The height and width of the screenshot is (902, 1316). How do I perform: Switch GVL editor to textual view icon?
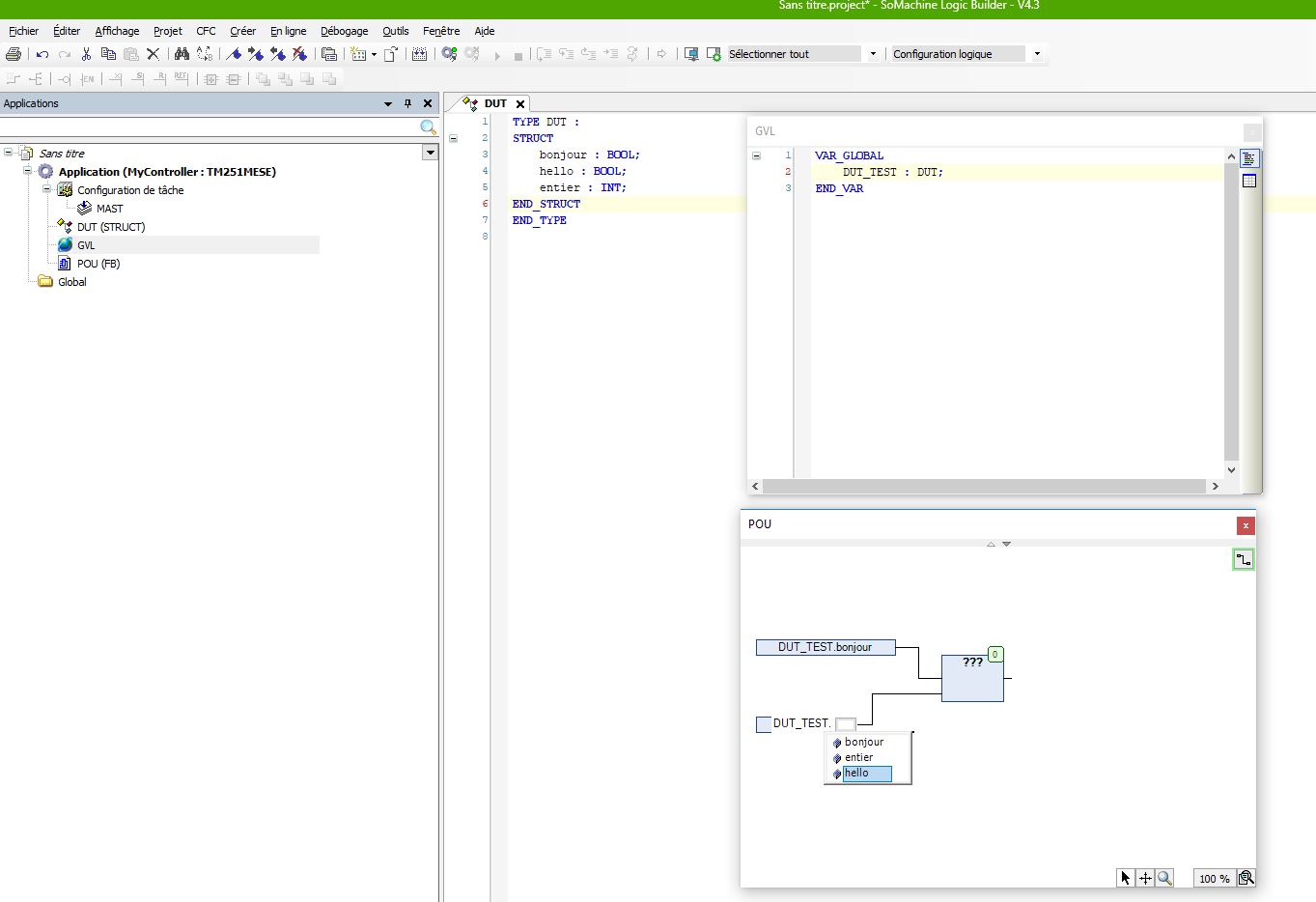(1249, 158)
